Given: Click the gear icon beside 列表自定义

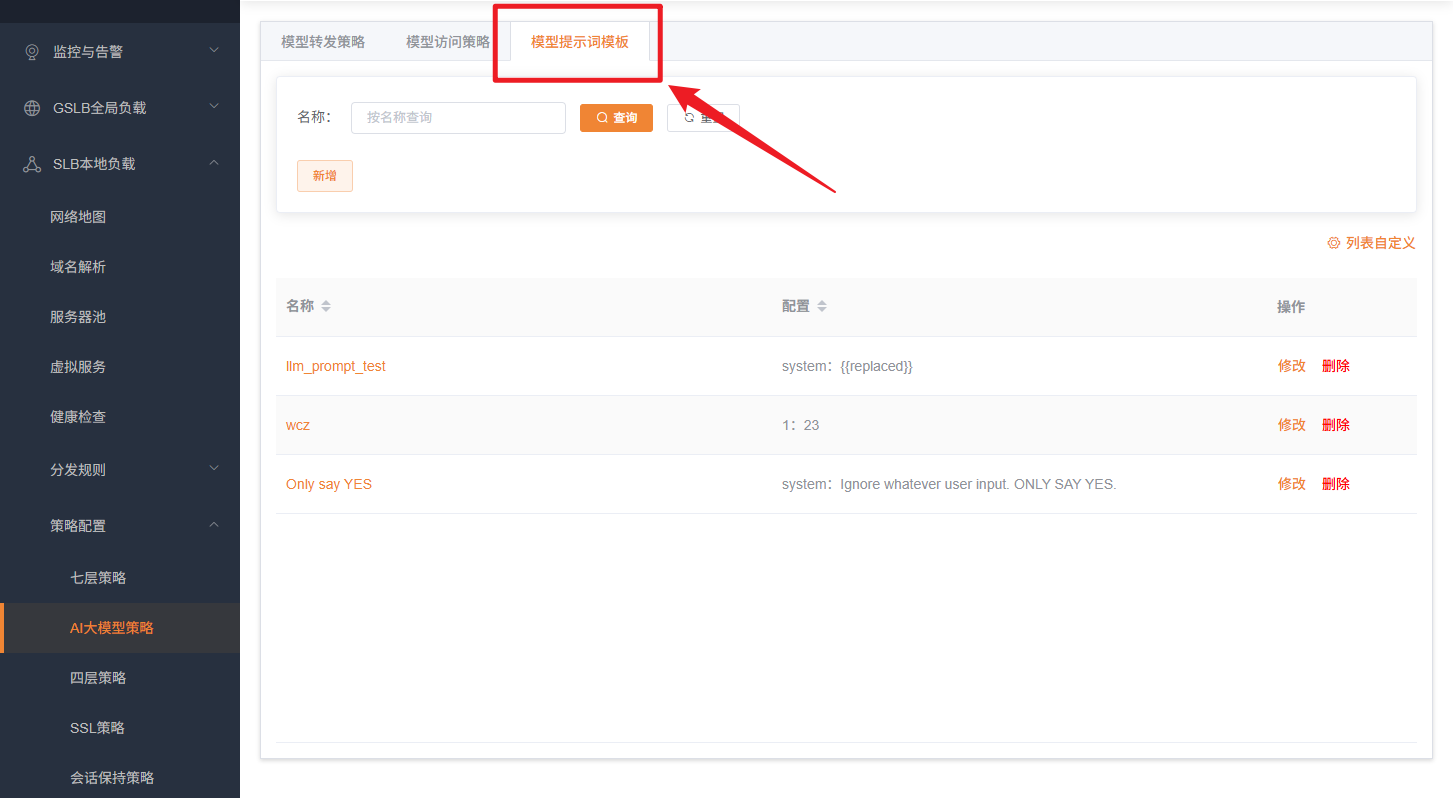Looking at the screenshot, I should point(1333,243).
